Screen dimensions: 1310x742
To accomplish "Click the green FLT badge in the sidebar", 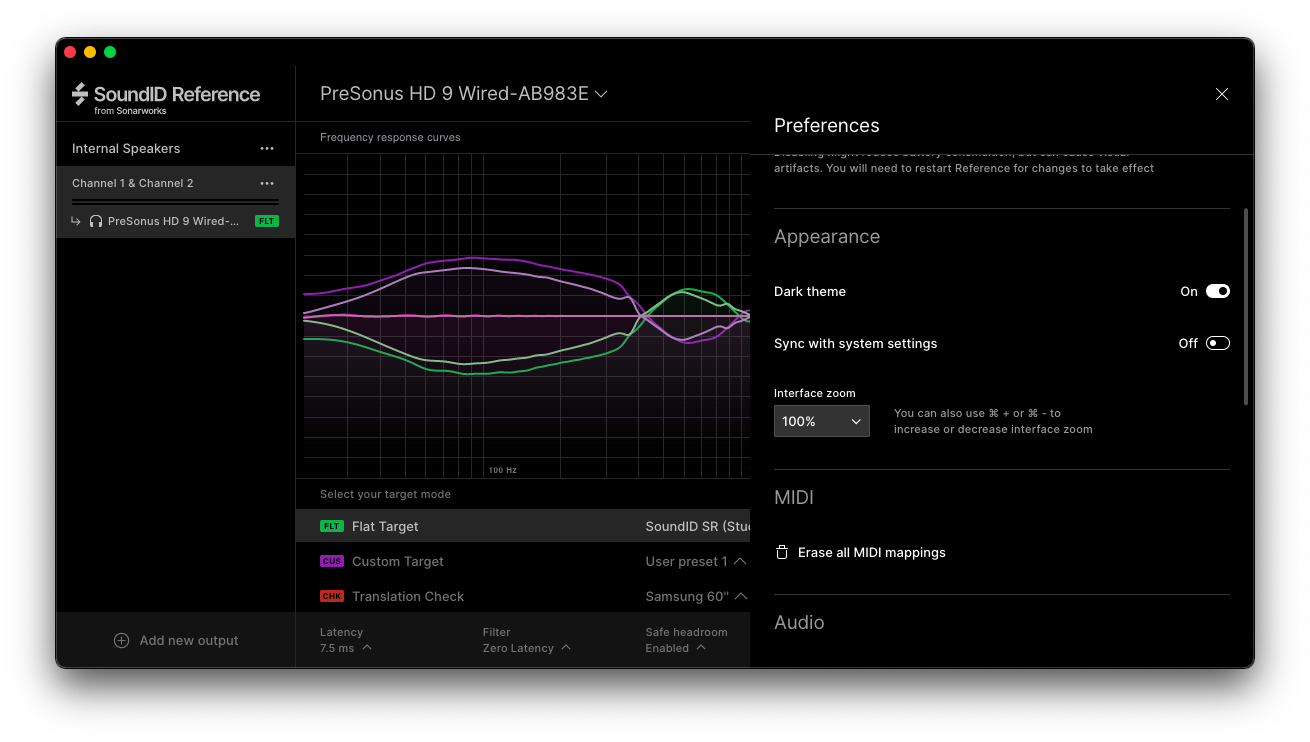I will 267,221.
